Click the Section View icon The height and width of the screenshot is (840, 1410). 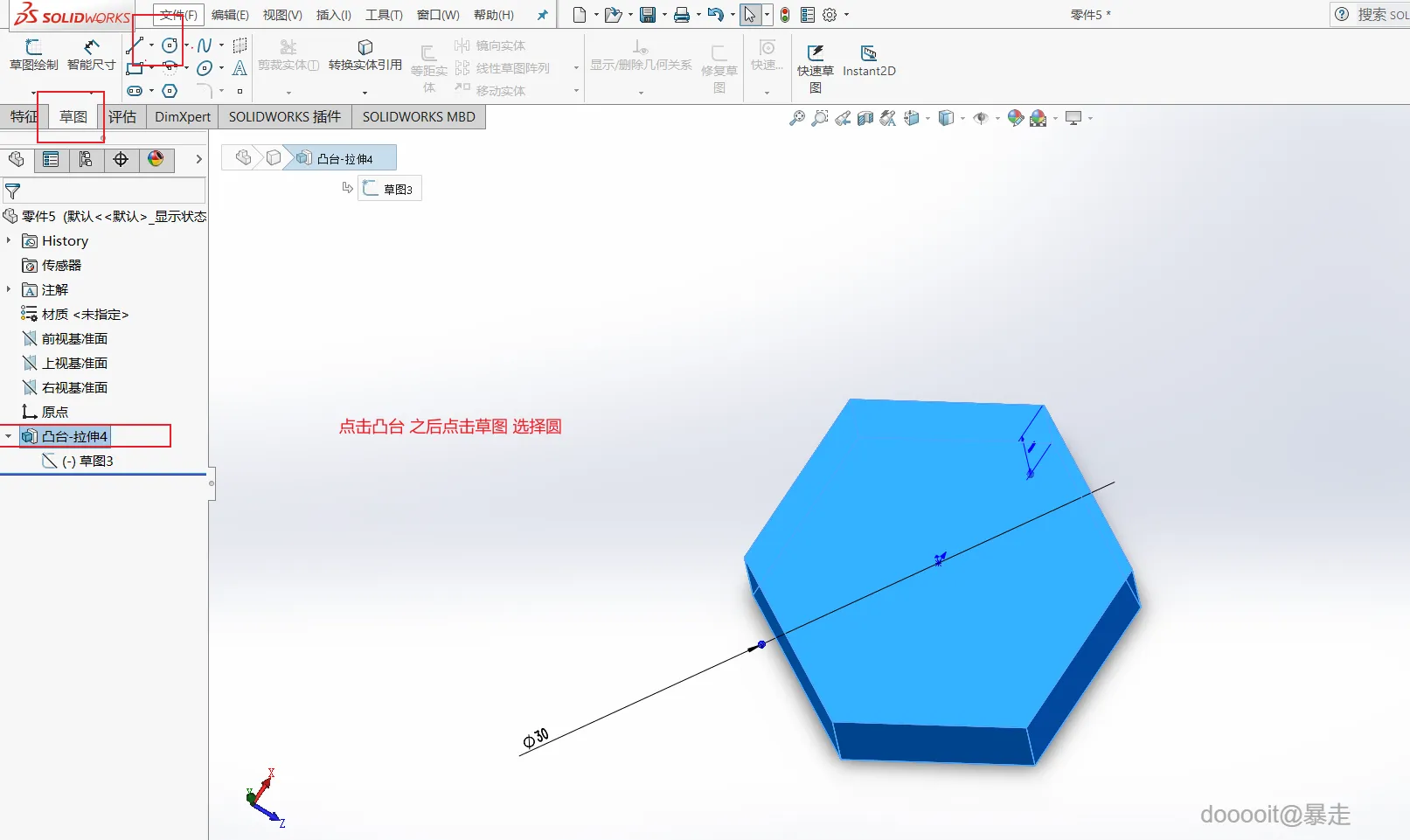click(x=865, y=118)
